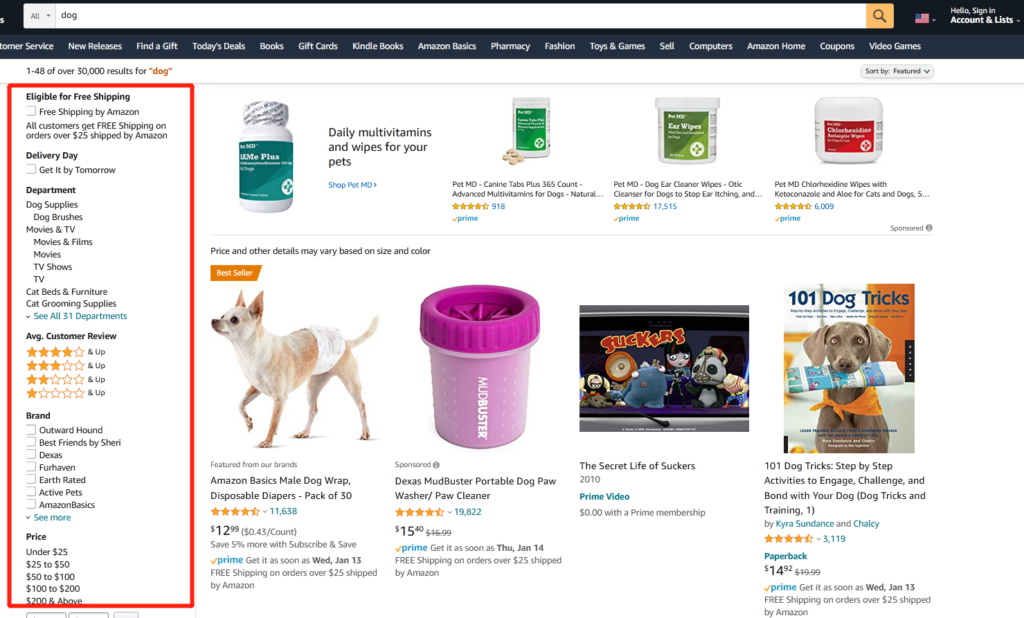Screen dimensions: 1024x618
Task: Enable Free Shipping by Amazon checkbox
Action: pyautogui.click(x=31, y=111)
